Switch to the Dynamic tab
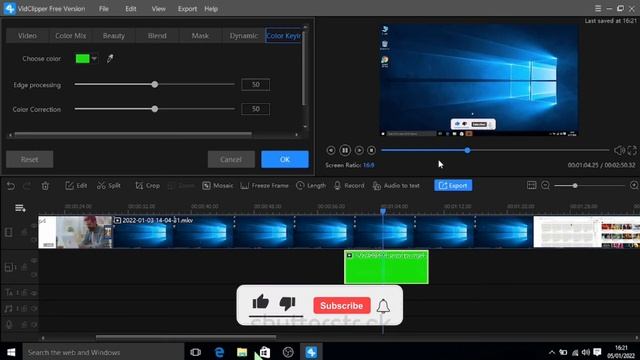Screen dimensions: 640x360 [244, 36]
